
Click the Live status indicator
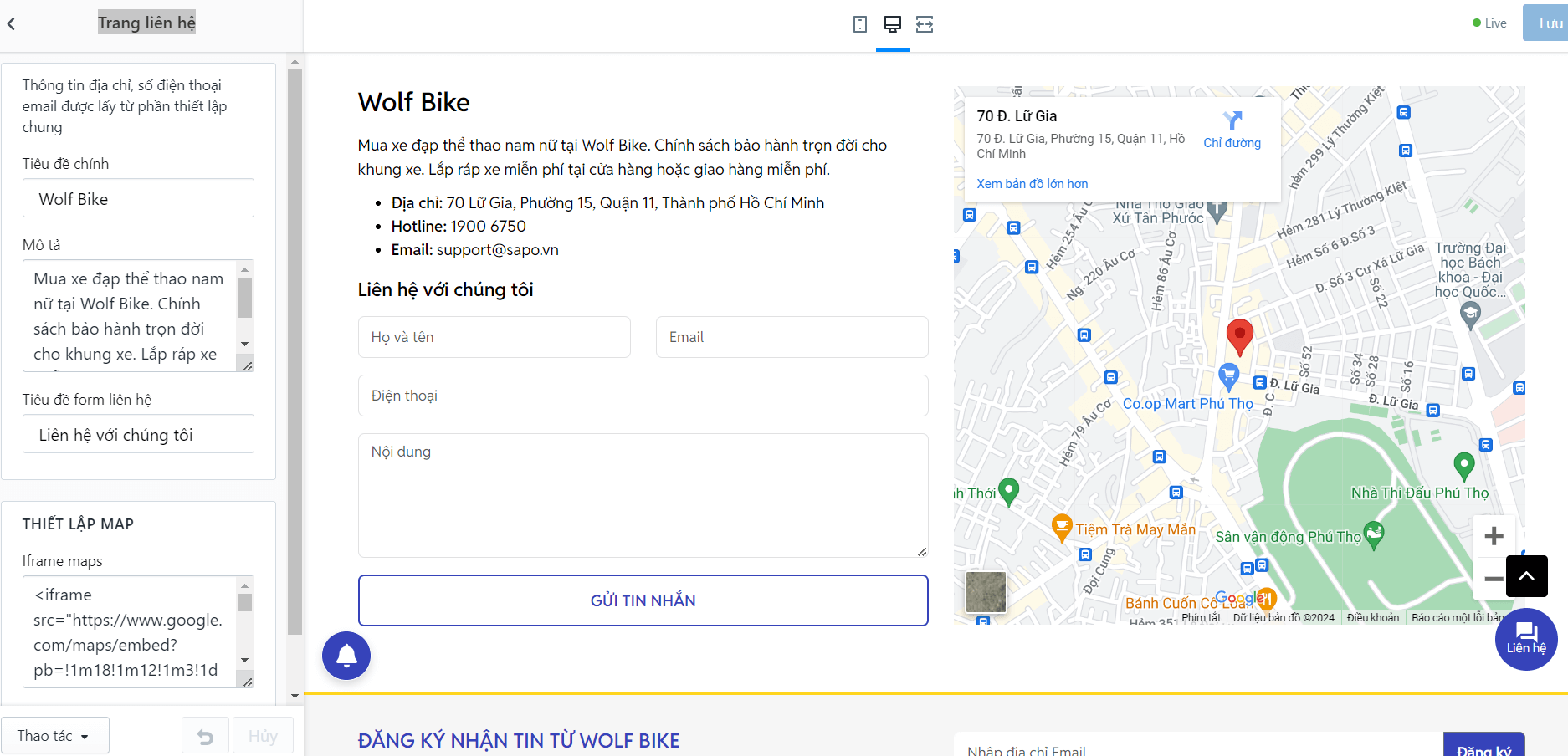point(1489,23)
